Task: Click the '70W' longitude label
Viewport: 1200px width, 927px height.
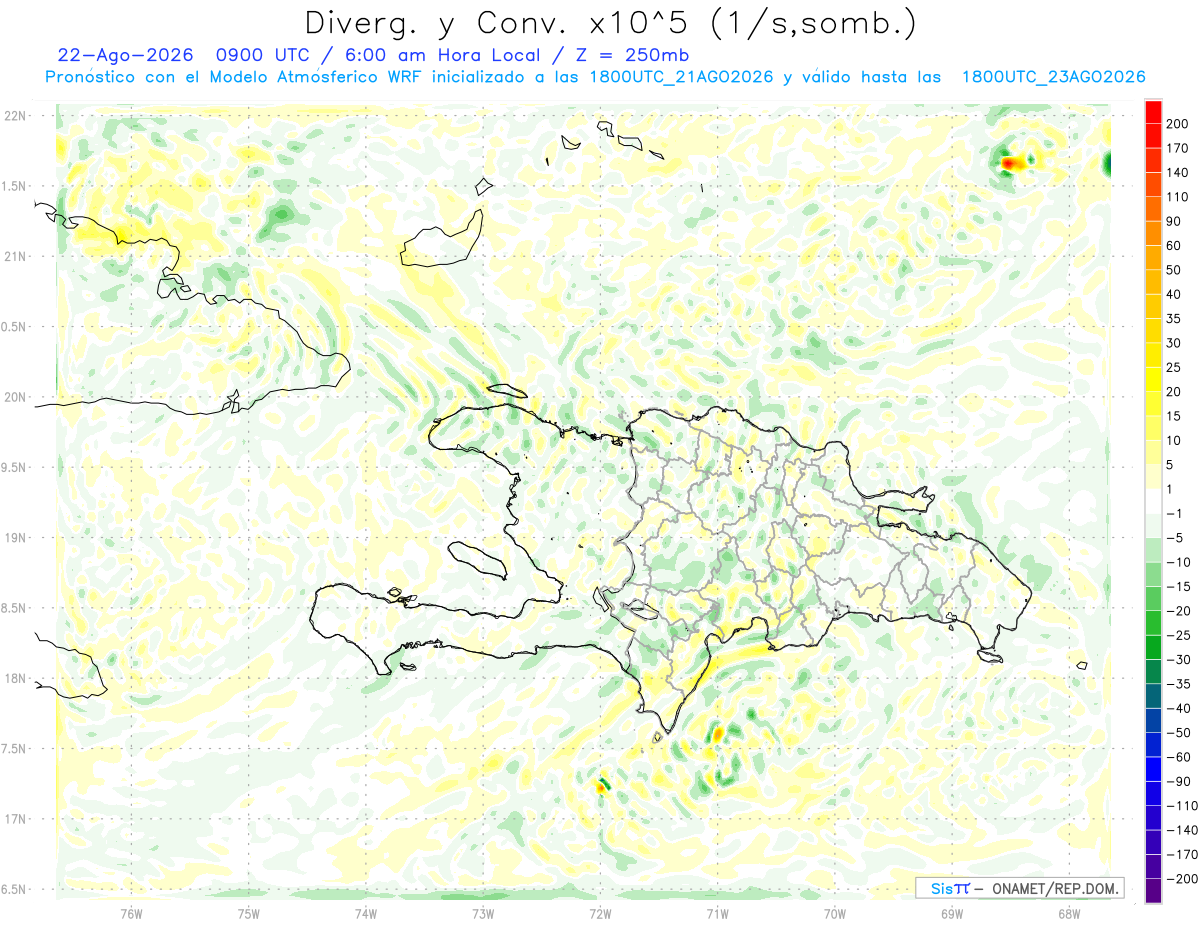Action: coord(834,912)
